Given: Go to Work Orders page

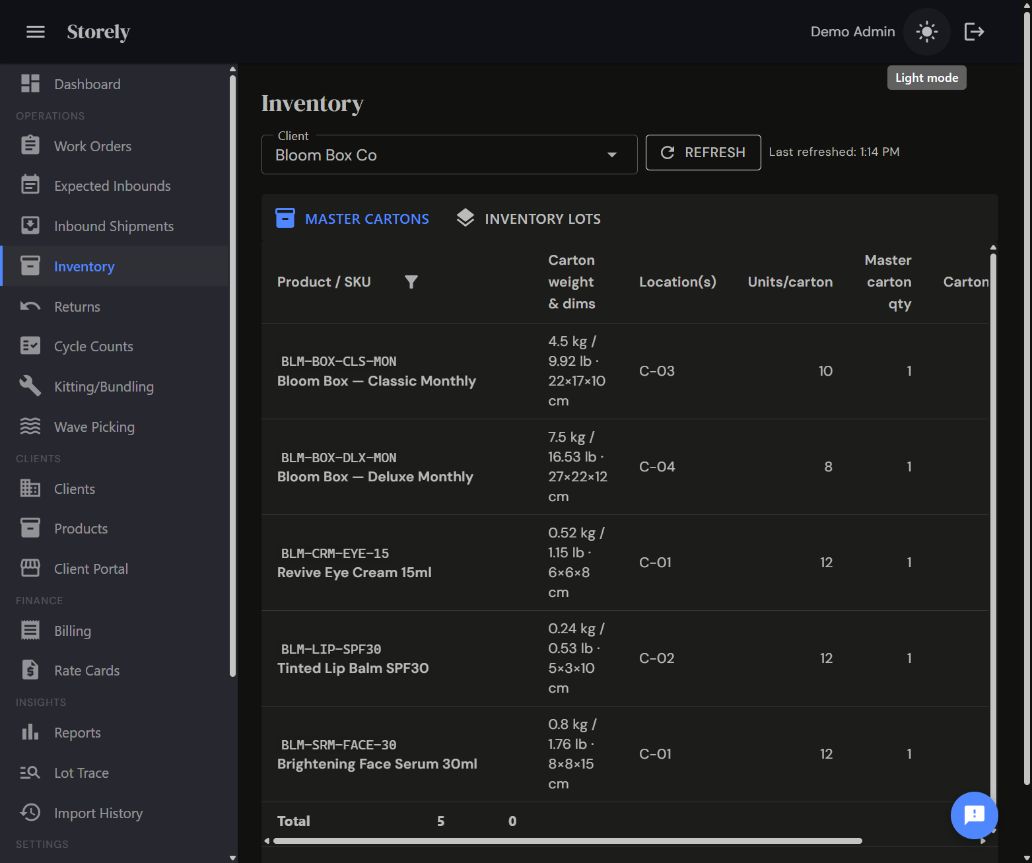Looking at the screenshot, I should coord(115,145).
